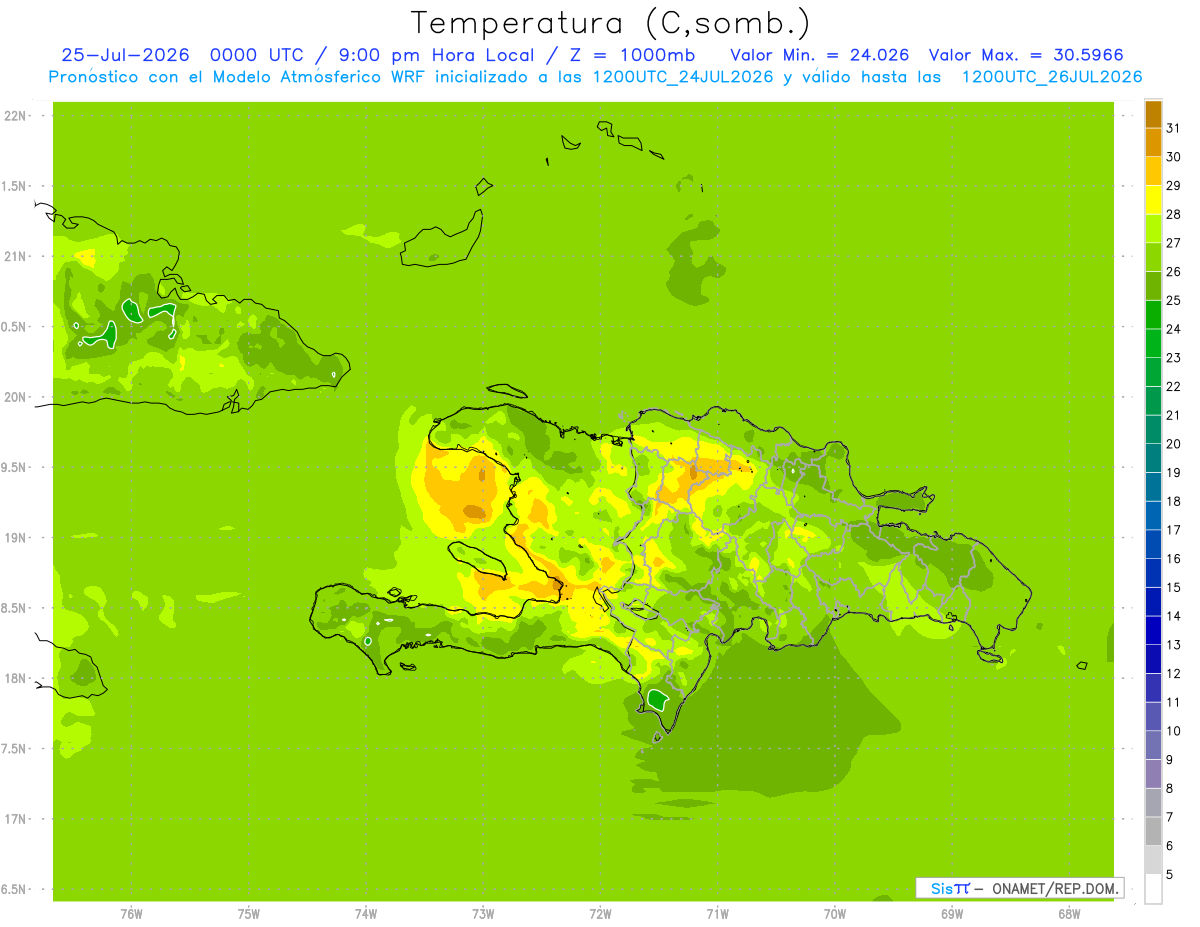Click the yellow colorbar segment between 28 and 29
This screenshot has width=1200, height=927.
(1153, 200)
